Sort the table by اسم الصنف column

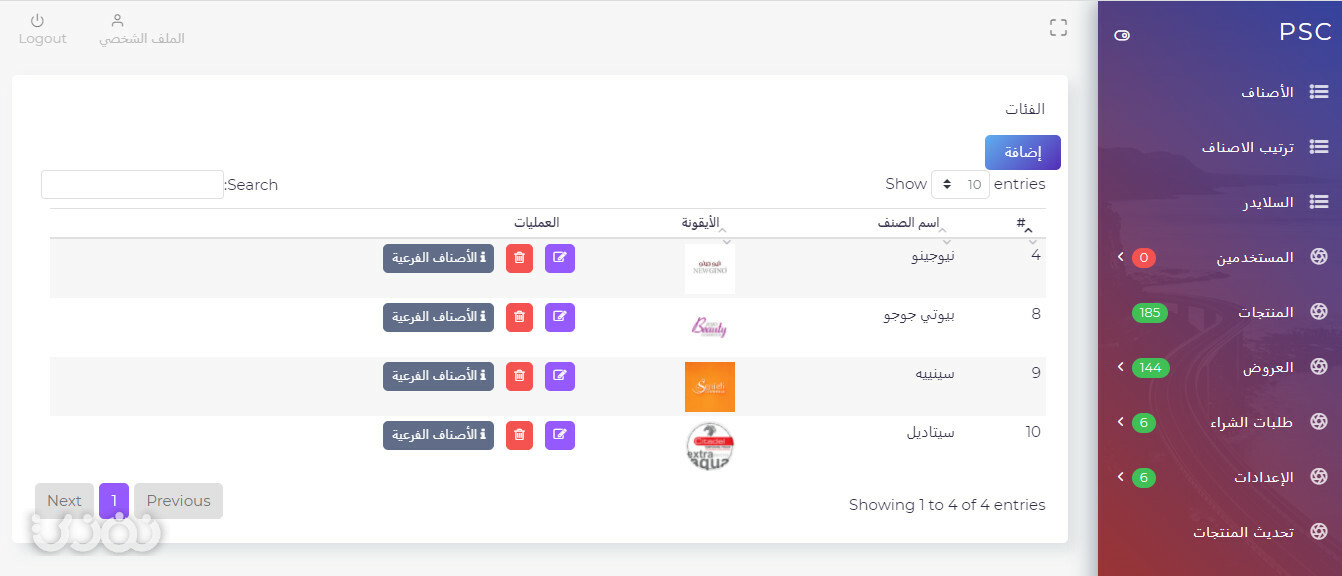(910, 222)
